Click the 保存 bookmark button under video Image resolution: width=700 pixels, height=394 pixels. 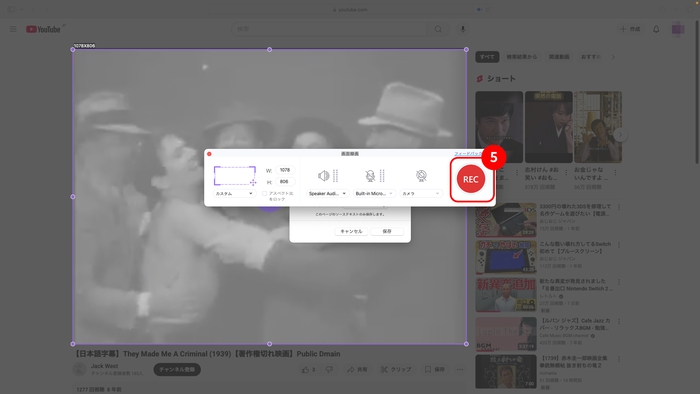coord(435,369)
